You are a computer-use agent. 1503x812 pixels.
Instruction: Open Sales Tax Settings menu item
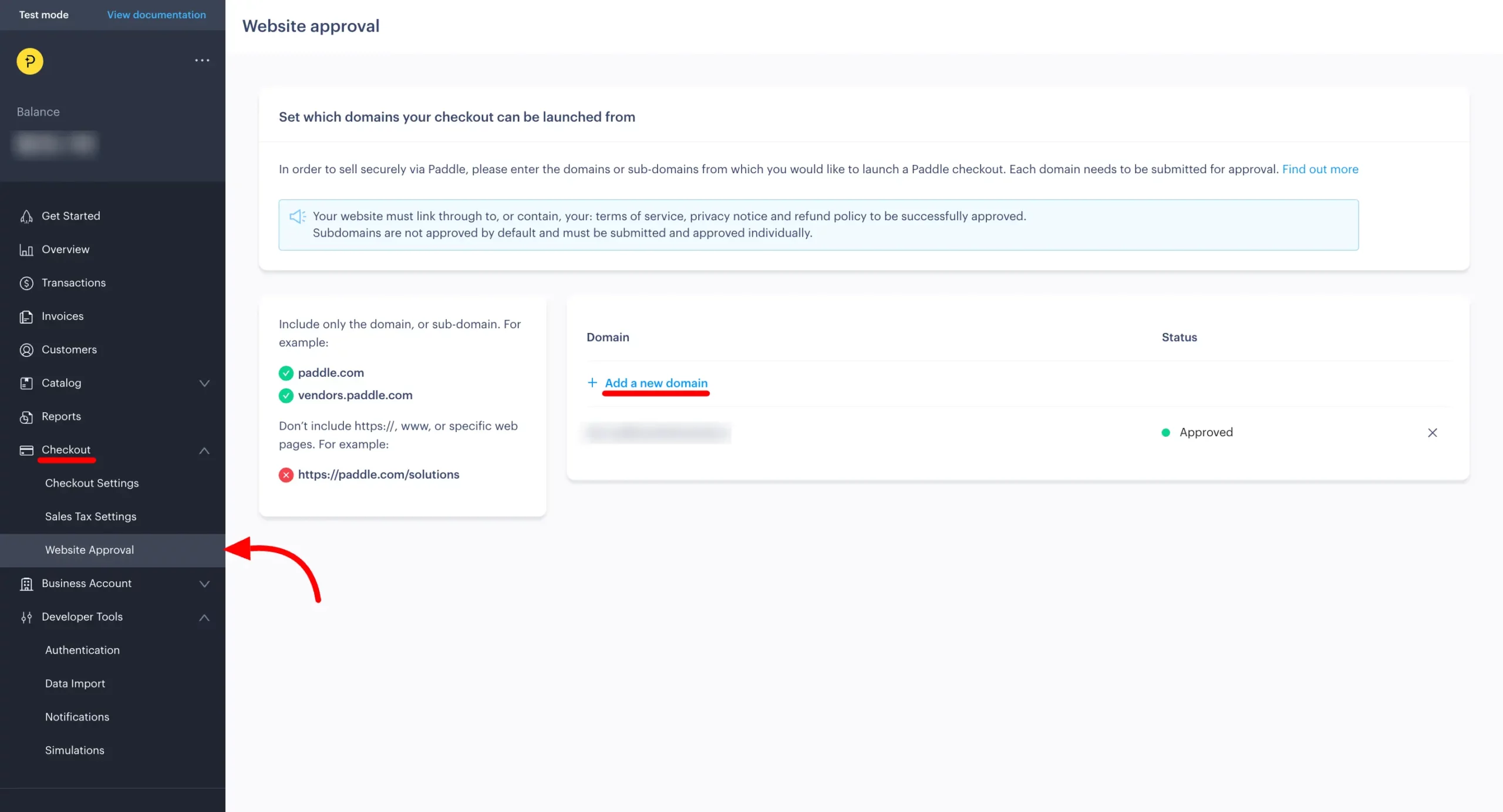[91, 517]
